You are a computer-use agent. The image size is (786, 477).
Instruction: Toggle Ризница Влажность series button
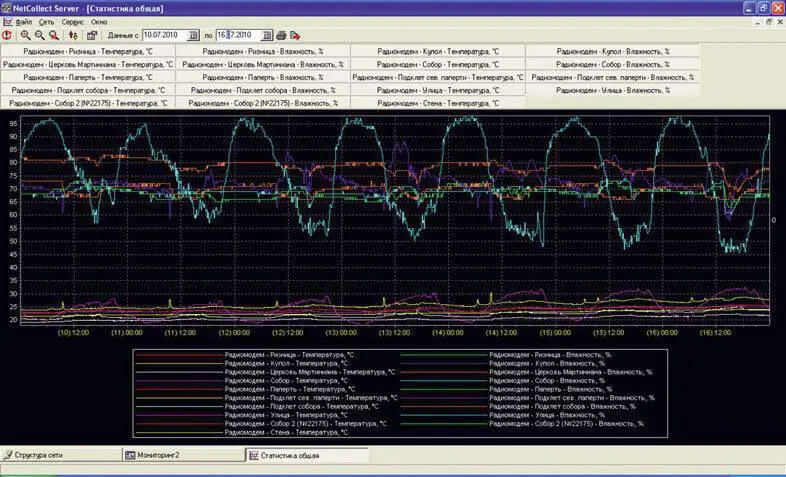pos(263,51)
